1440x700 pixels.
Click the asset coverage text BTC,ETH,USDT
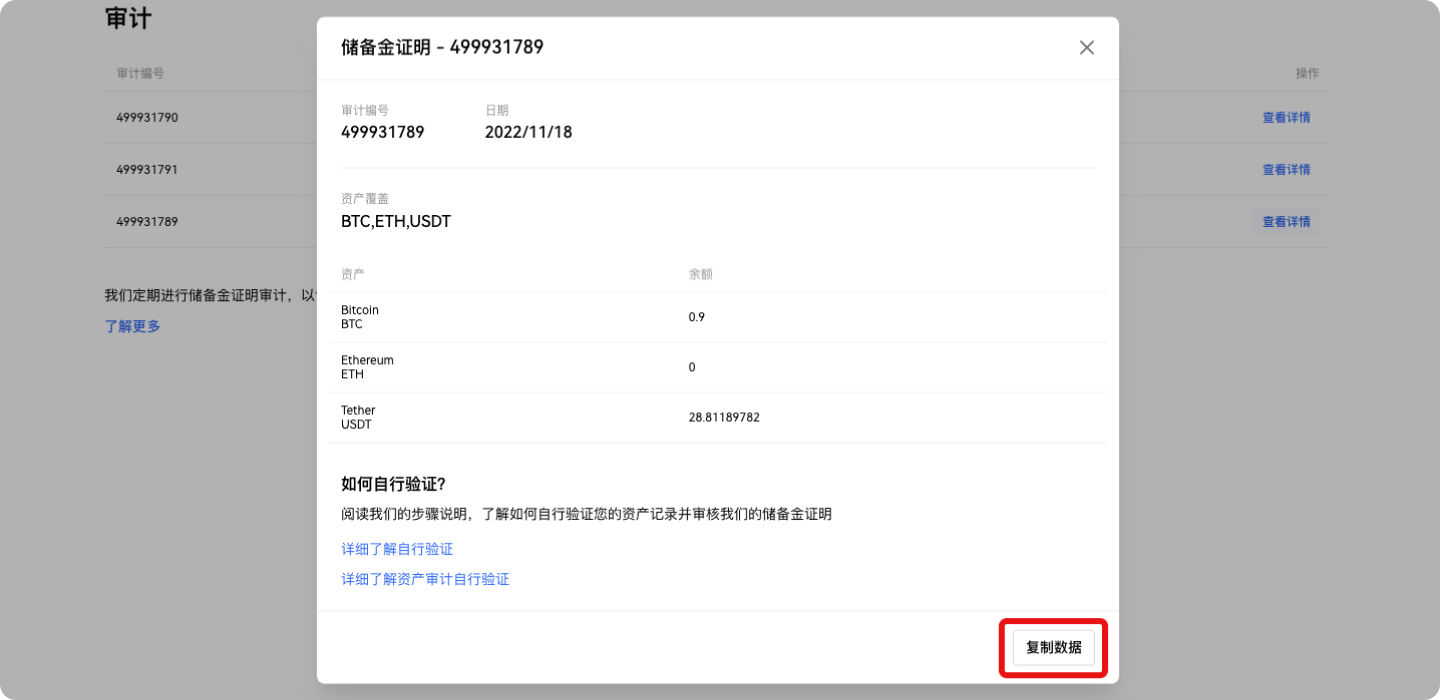396,222
